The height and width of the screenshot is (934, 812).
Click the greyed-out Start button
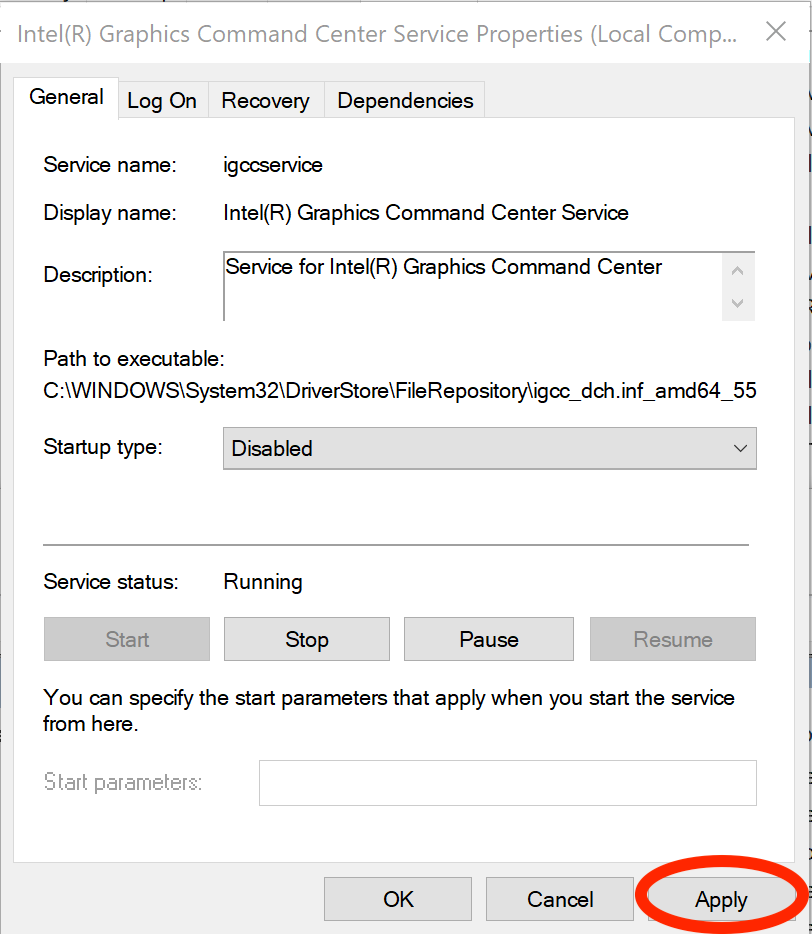click(127, 639)
